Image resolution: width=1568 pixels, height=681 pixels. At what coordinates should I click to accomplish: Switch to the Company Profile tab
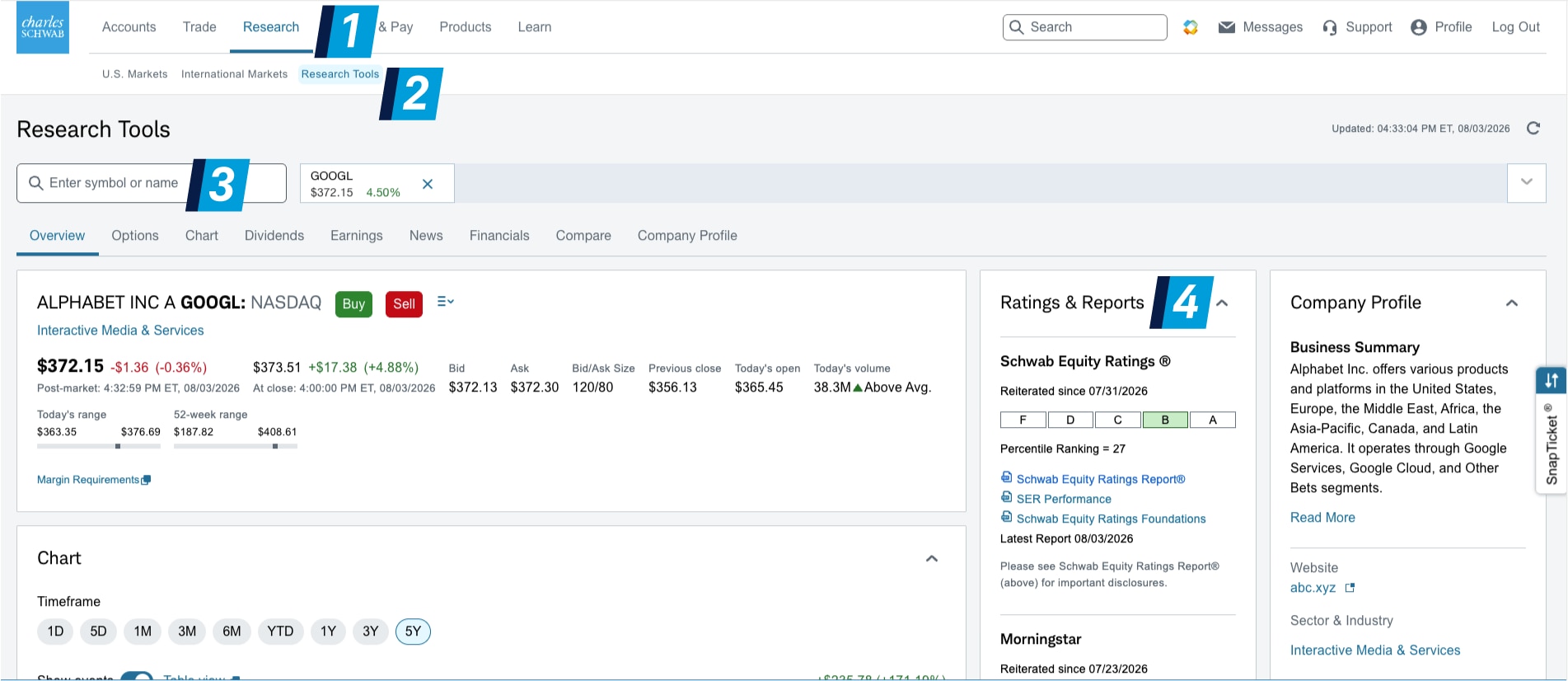click(687, 236)
